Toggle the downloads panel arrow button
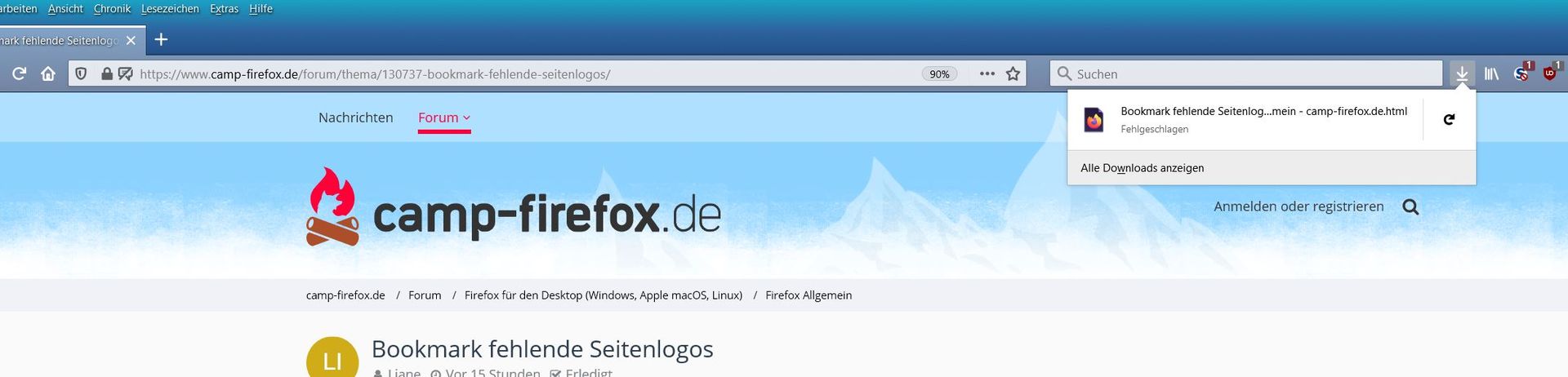 pos(1462,73)
